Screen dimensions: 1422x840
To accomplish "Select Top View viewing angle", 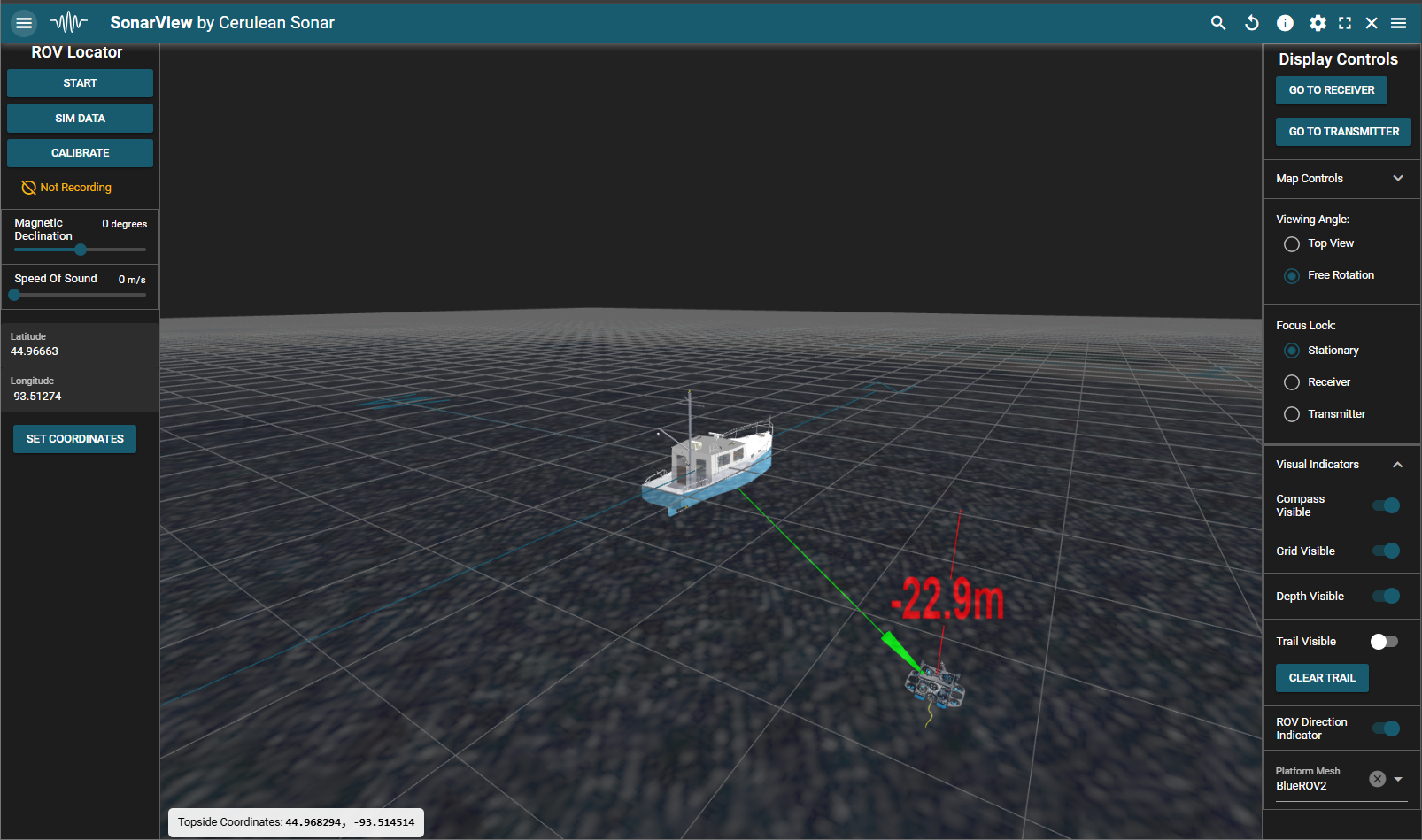I will click(1292, 244).
